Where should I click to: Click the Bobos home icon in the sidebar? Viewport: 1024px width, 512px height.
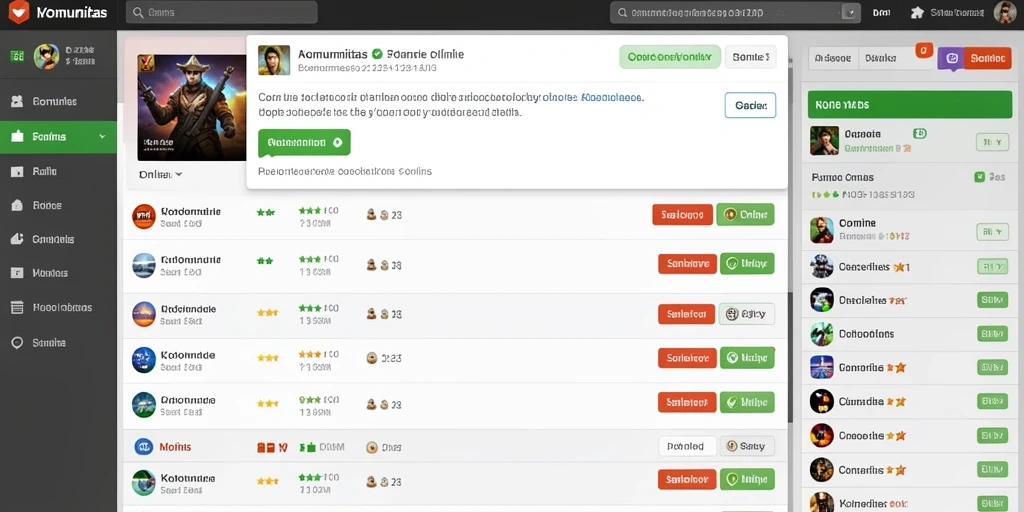18,205
